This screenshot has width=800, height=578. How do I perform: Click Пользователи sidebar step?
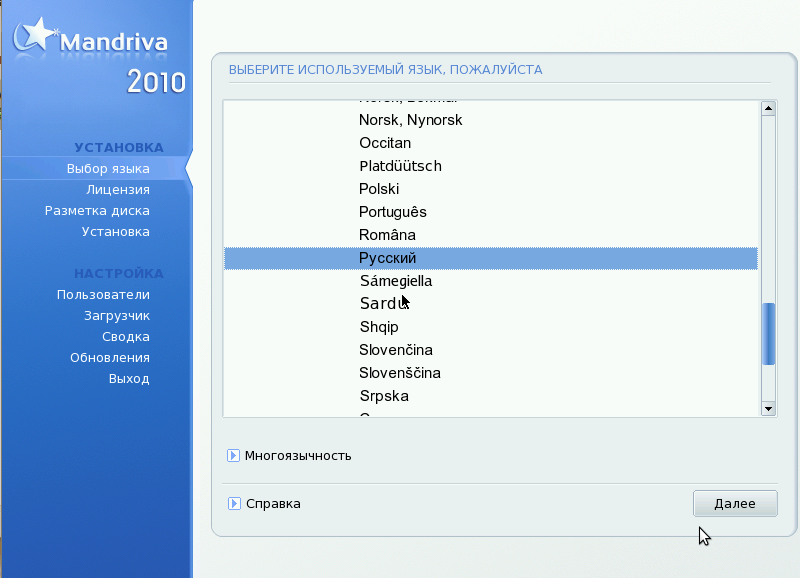[103, 295]
